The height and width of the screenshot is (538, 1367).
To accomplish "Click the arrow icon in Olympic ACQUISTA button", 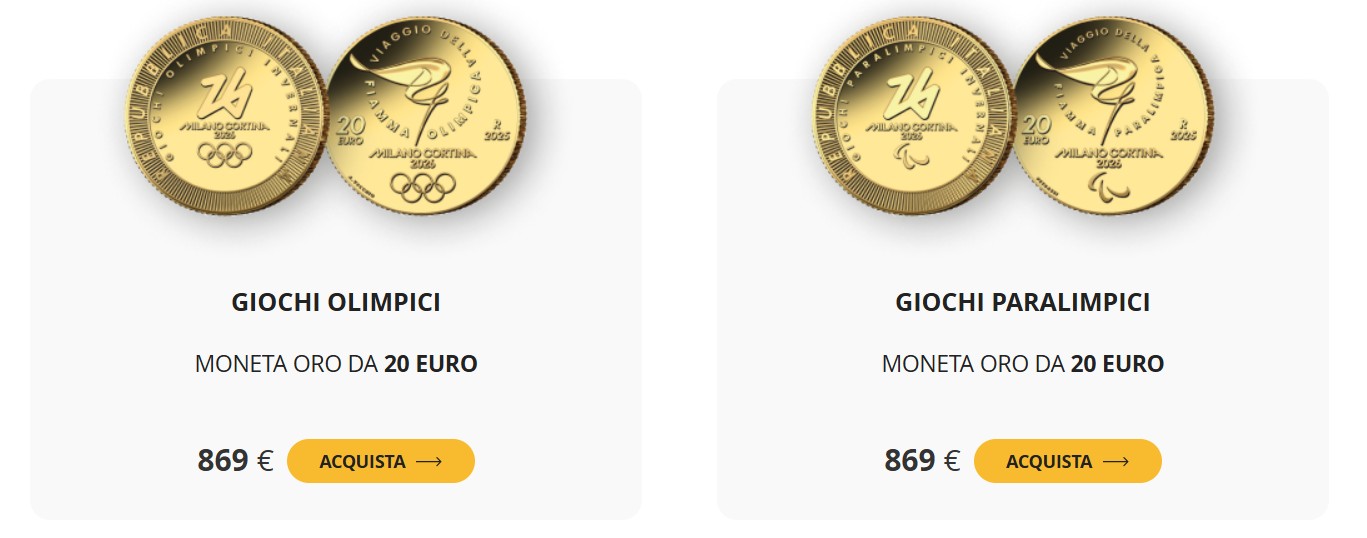I will (429, 461).
